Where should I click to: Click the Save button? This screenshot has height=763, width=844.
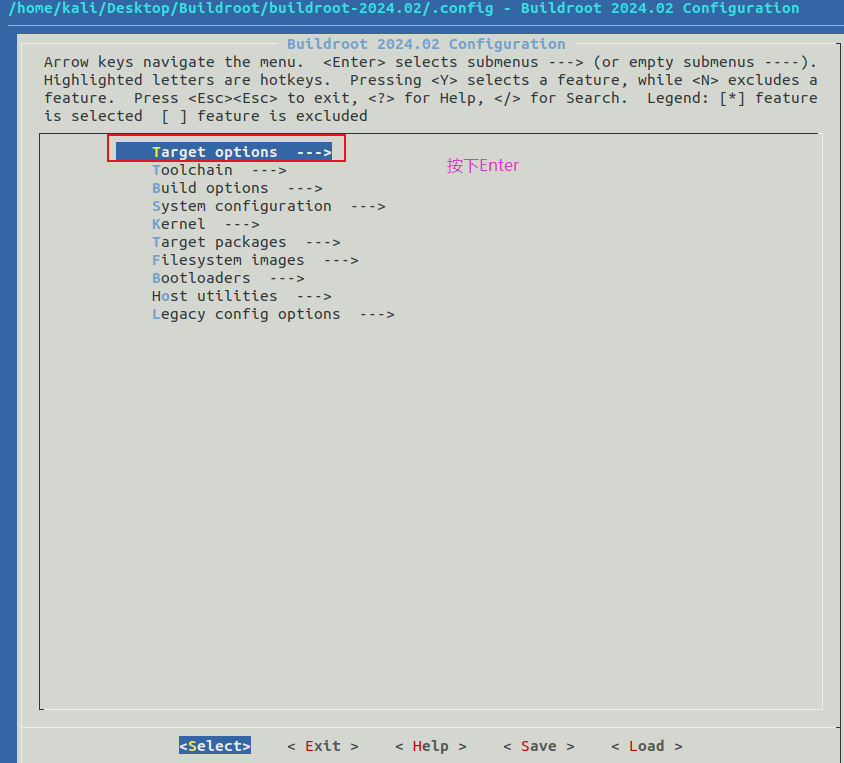[539, 746]
